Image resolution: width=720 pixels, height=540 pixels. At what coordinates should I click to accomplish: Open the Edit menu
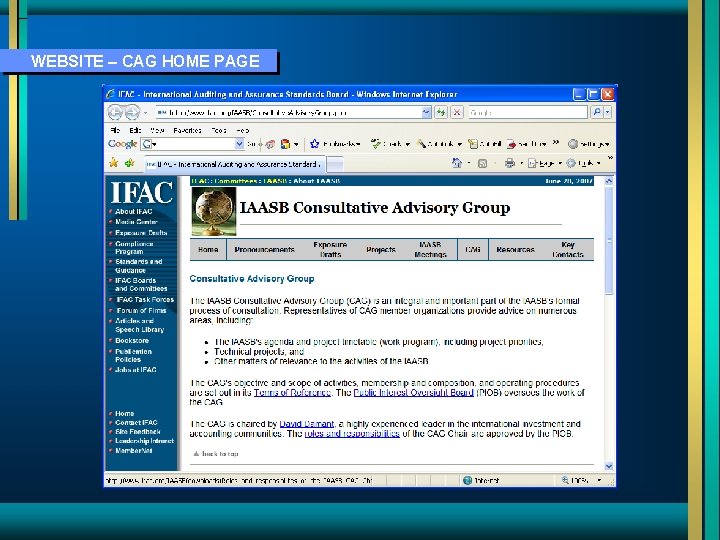tap(135, 130)
